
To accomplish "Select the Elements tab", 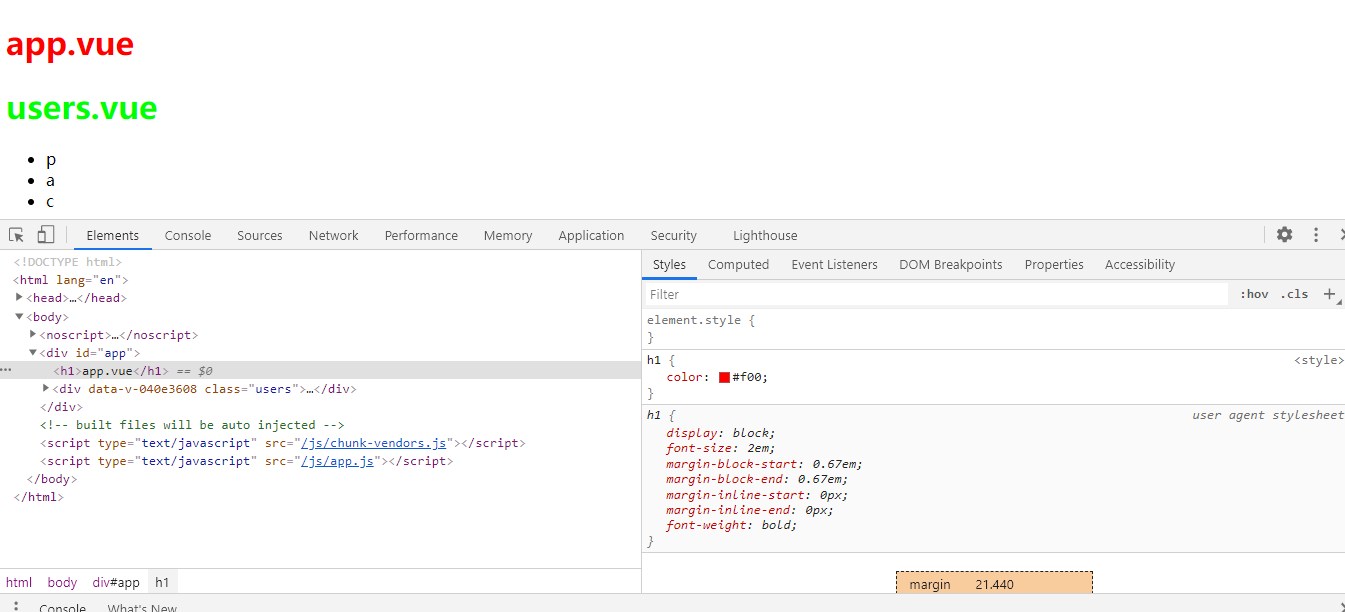I will coord(113,236).
